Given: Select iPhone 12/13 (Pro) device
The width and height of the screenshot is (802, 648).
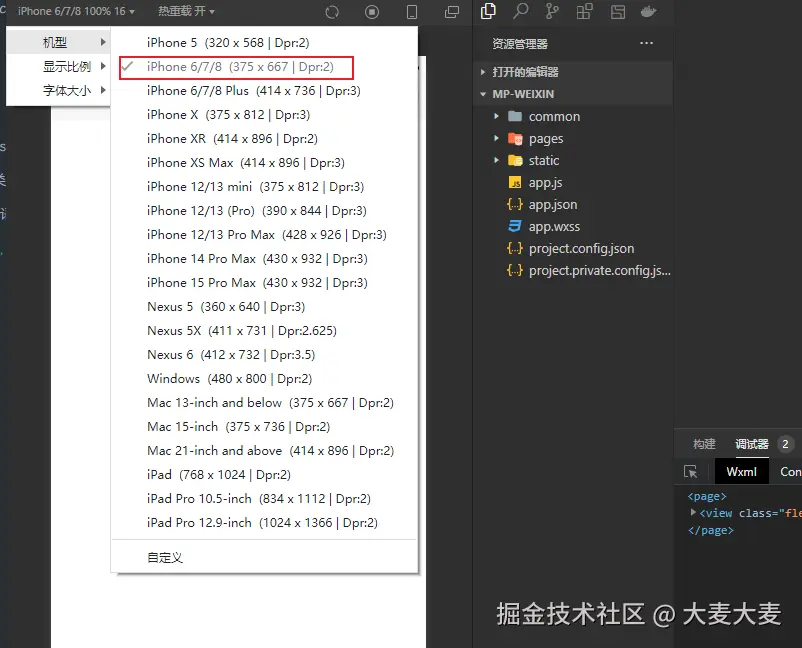Looking at the screenshot, I should tap(264, 211).
